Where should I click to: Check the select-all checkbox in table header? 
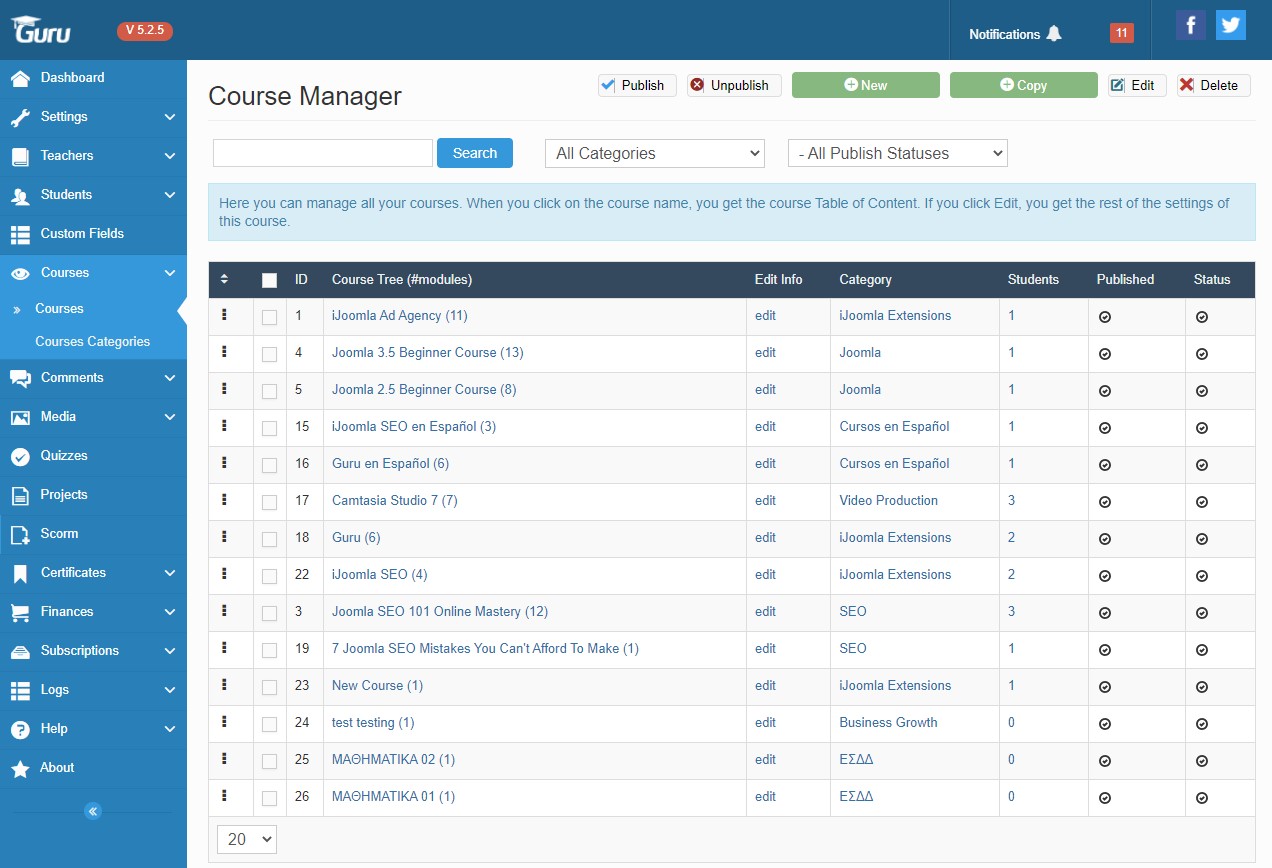pos(269,280)
